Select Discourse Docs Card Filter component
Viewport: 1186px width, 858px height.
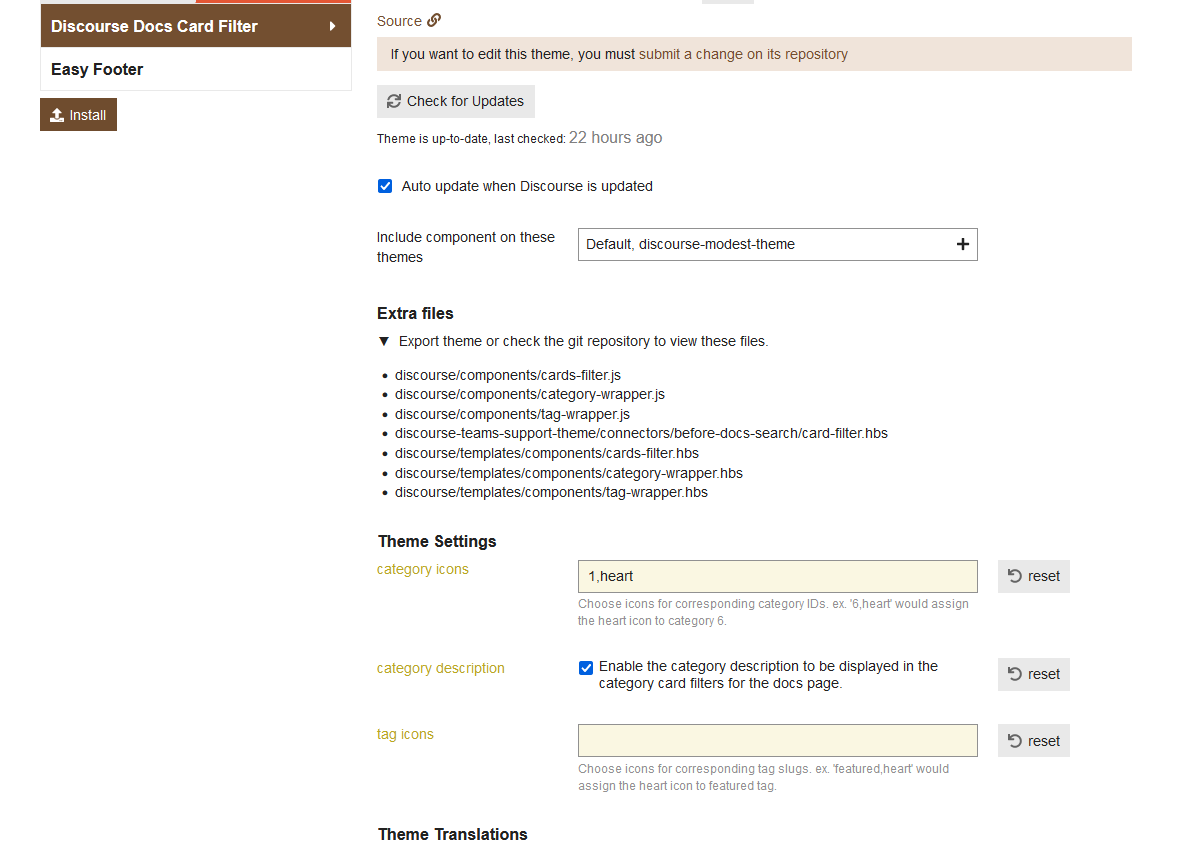196,26
